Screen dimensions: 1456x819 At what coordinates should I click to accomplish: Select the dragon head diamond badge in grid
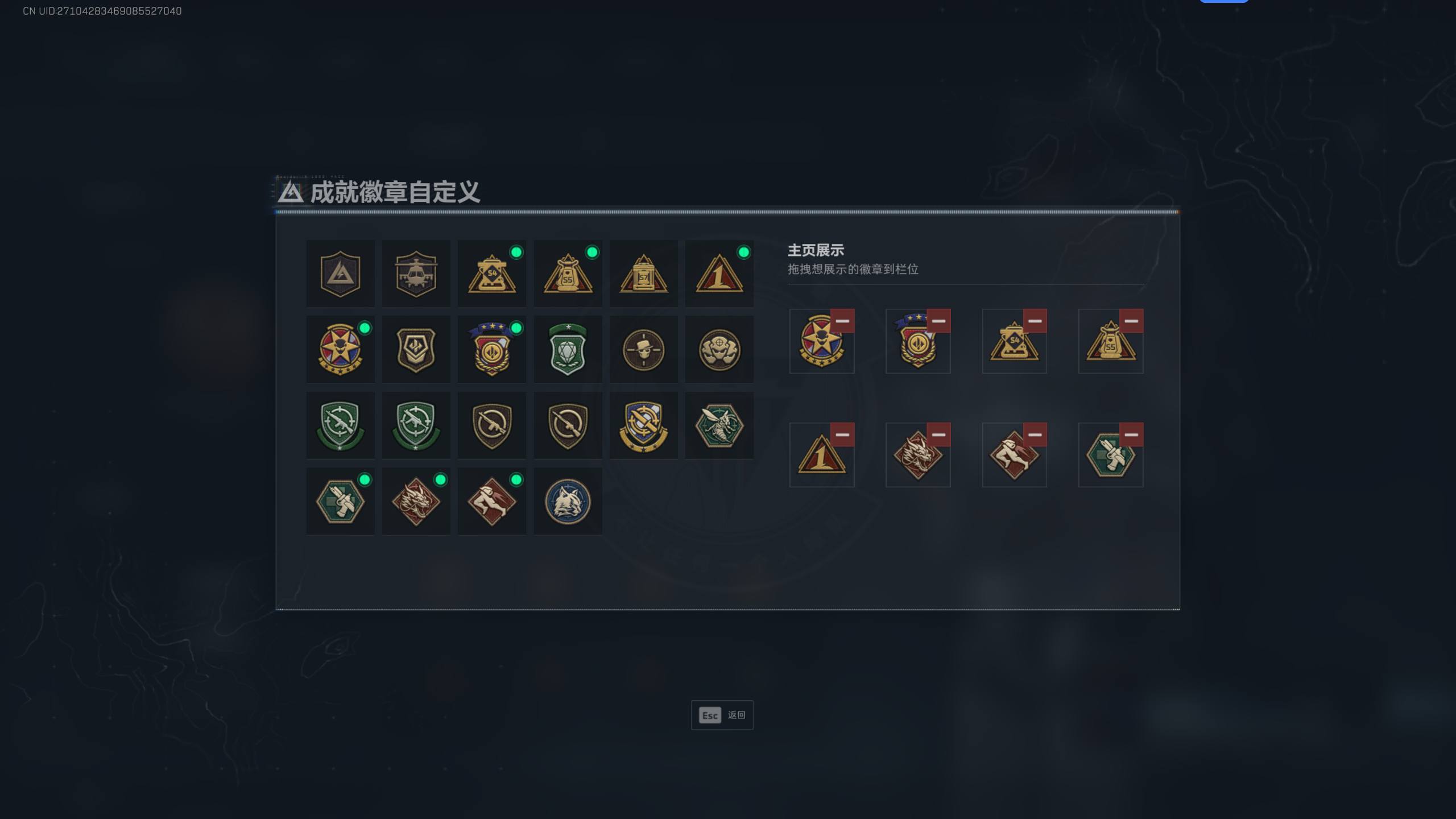[416, 501]
